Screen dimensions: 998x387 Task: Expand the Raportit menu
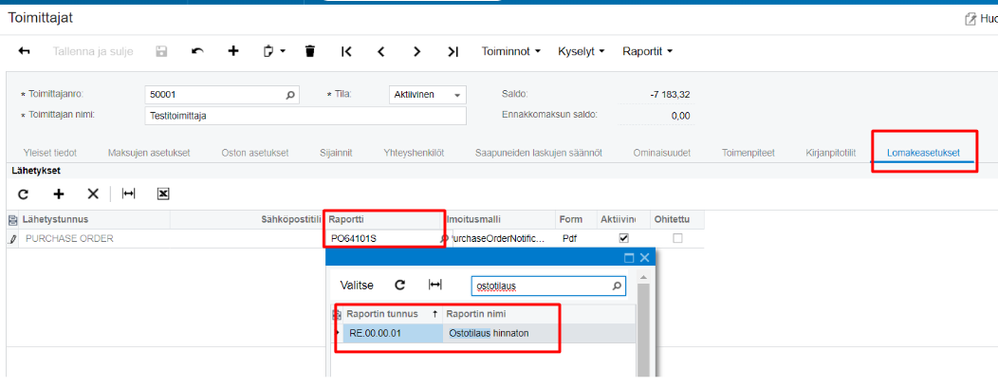pyautogui.click(x=647, y=52)
